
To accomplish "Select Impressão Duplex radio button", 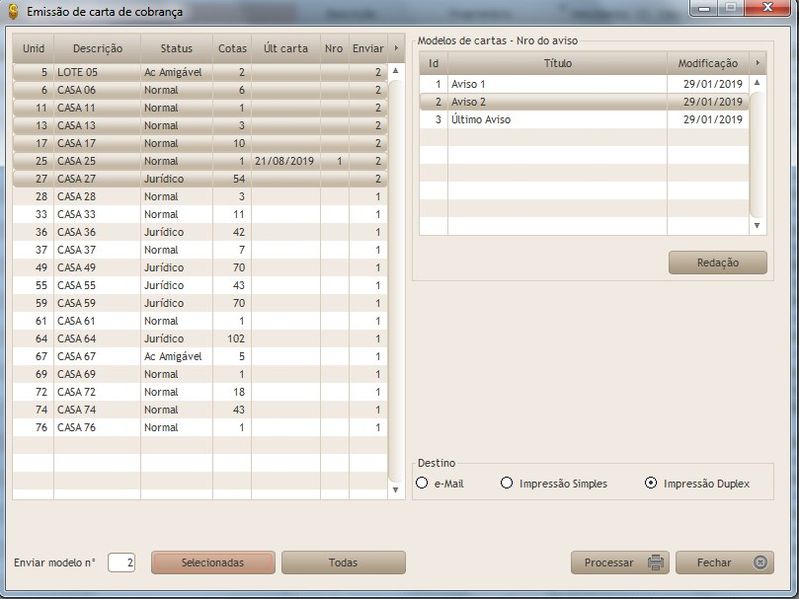I will tap(651, 483).
